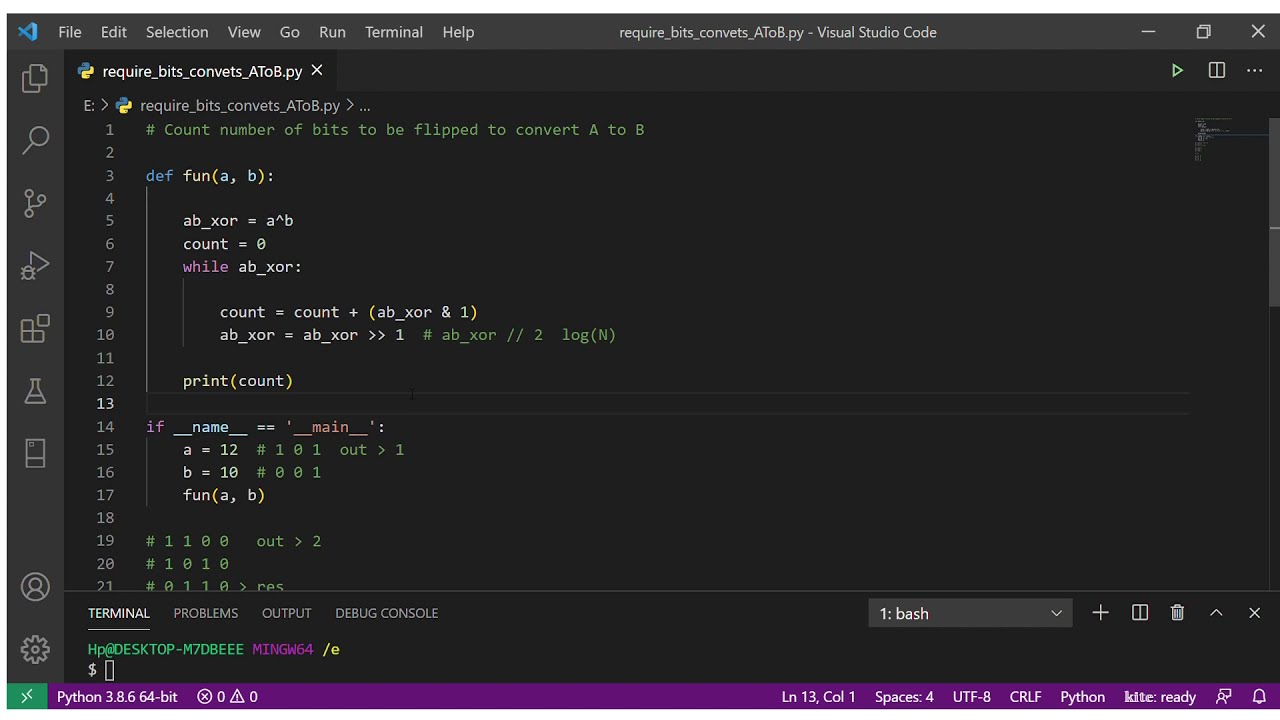Viewport: 1280px width, 720px height.
Task: Select Python 3.8.6 64-bit interpreter
Action: coord(117,697)
